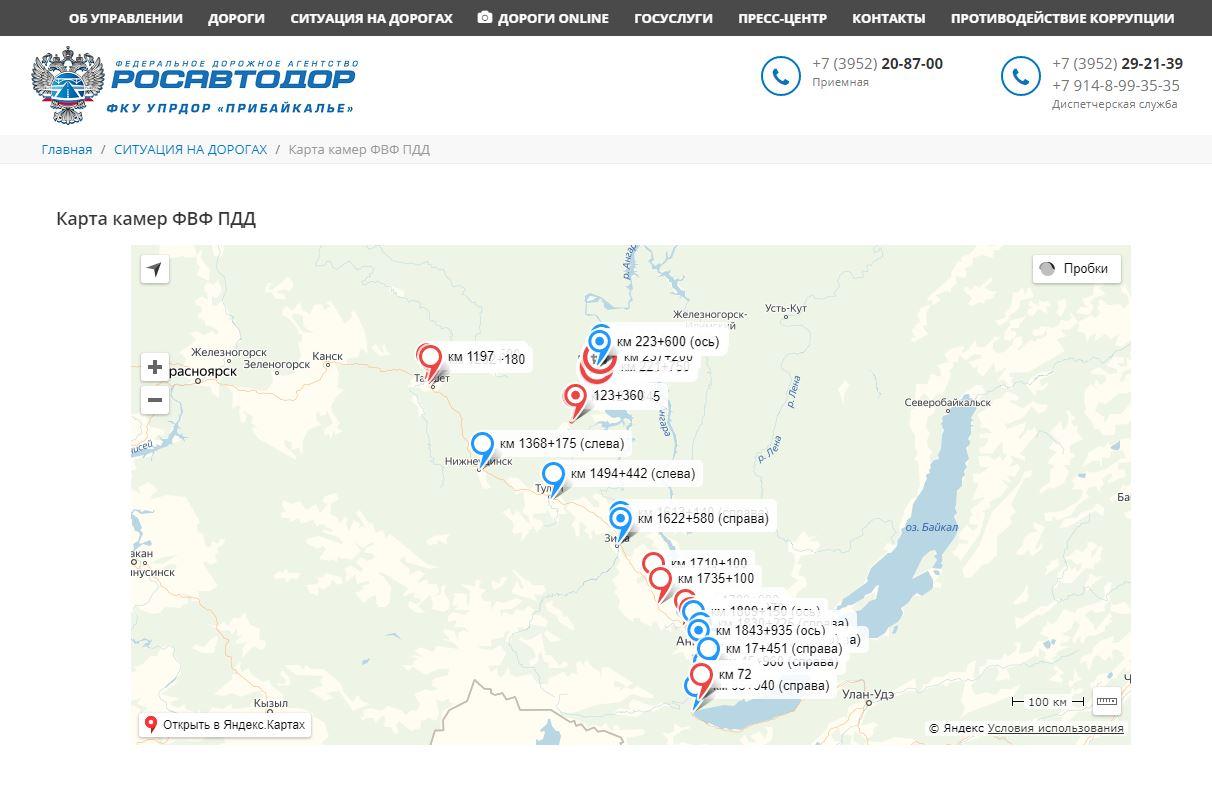This screenshot has height=786, width=1212.
Task: Open Условия использования link on map
Action: coord(1055,728)
